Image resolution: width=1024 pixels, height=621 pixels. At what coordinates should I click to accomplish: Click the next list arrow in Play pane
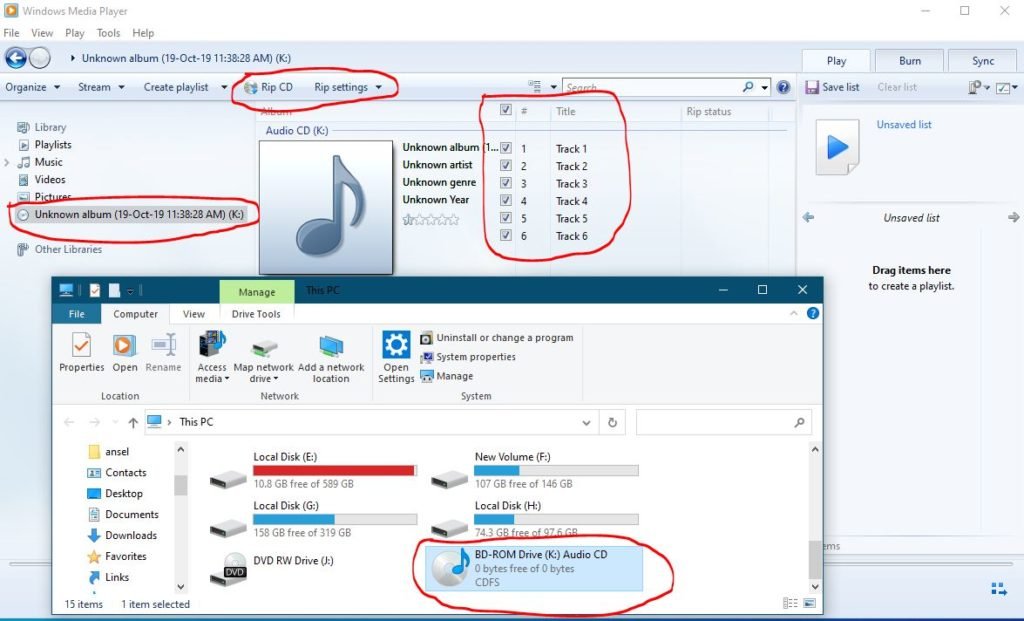(1014, 217)
